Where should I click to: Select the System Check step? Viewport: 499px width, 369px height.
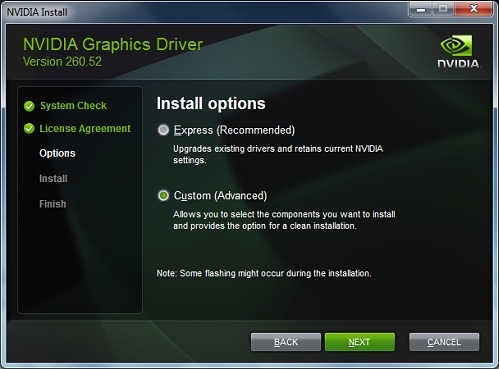pyautogui.click(x=73, y=106)
